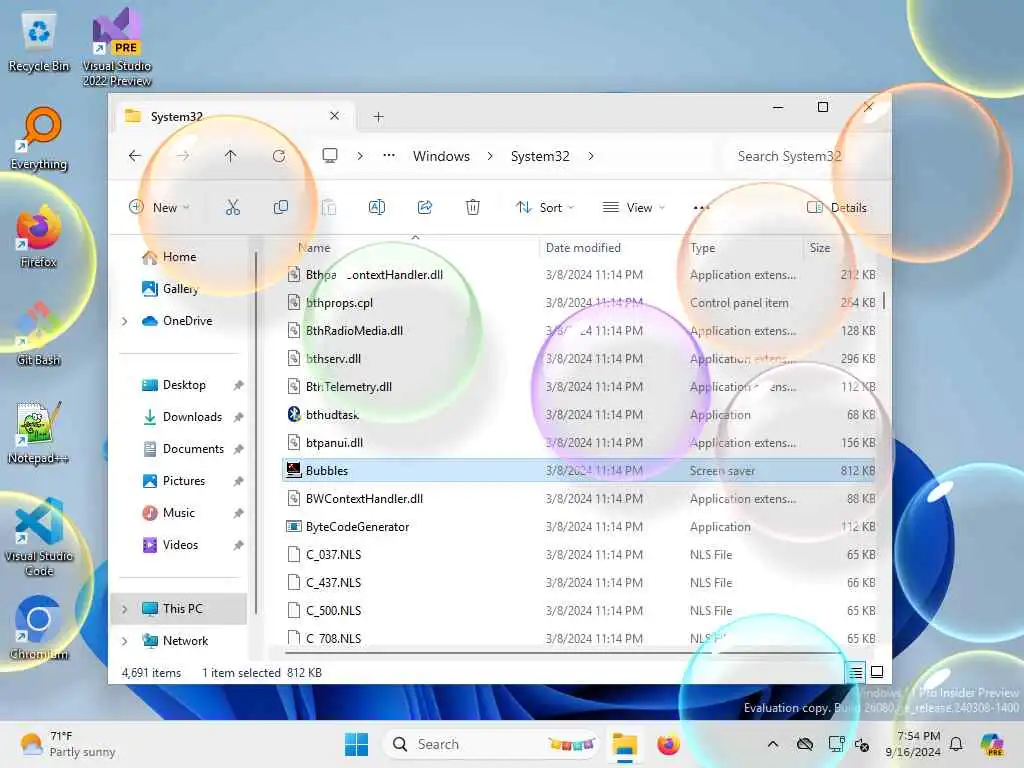The height and width of the screenshot is (768, 1024).
Task: Open the New dropdown menu
Action: point(159,208)
